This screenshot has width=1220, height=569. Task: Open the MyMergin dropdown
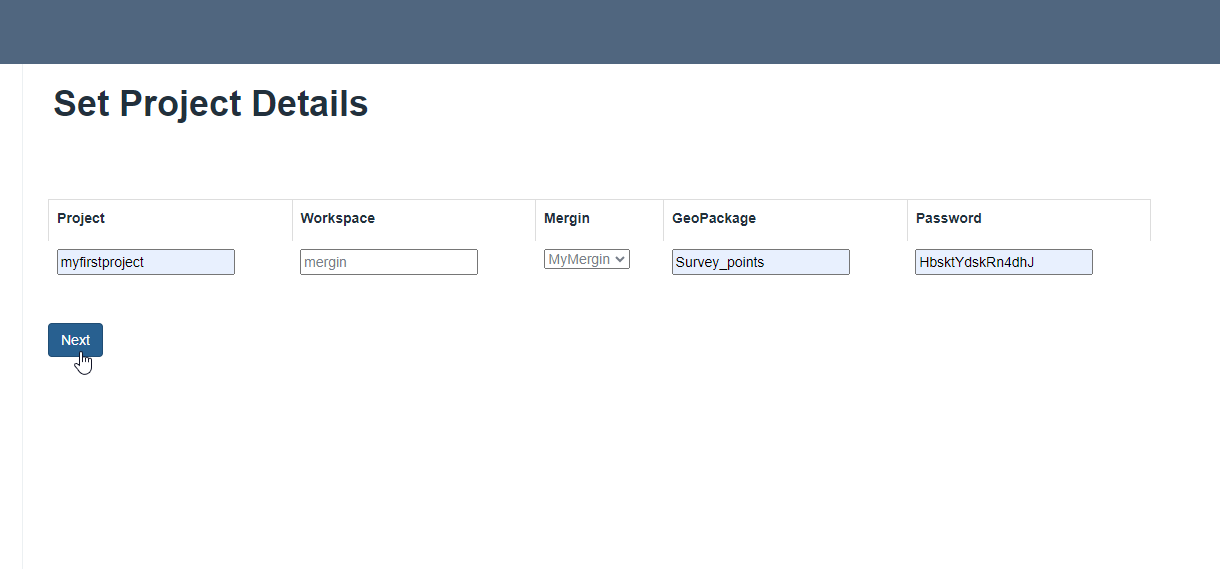pos(586,260)
